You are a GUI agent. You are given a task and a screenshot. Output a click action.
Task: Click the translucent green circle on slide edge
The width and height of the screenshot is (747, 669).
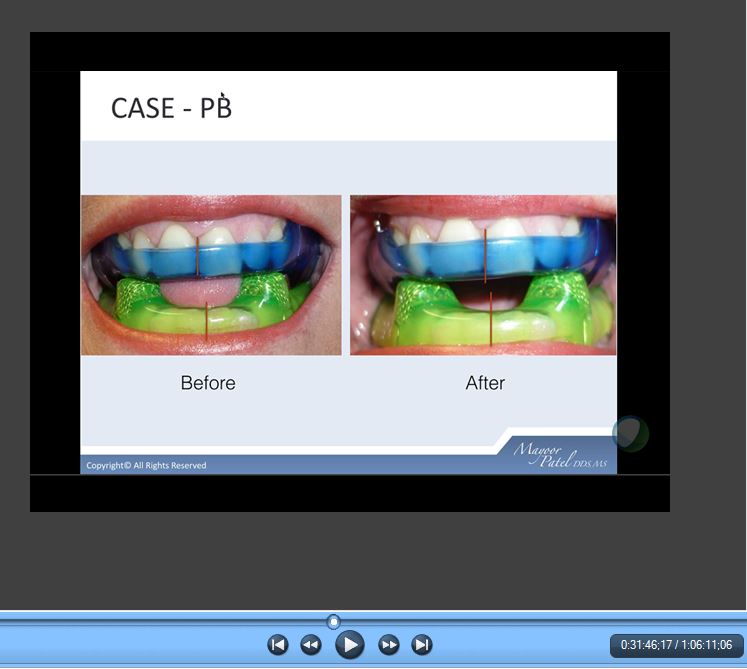[x=631, y=434]
